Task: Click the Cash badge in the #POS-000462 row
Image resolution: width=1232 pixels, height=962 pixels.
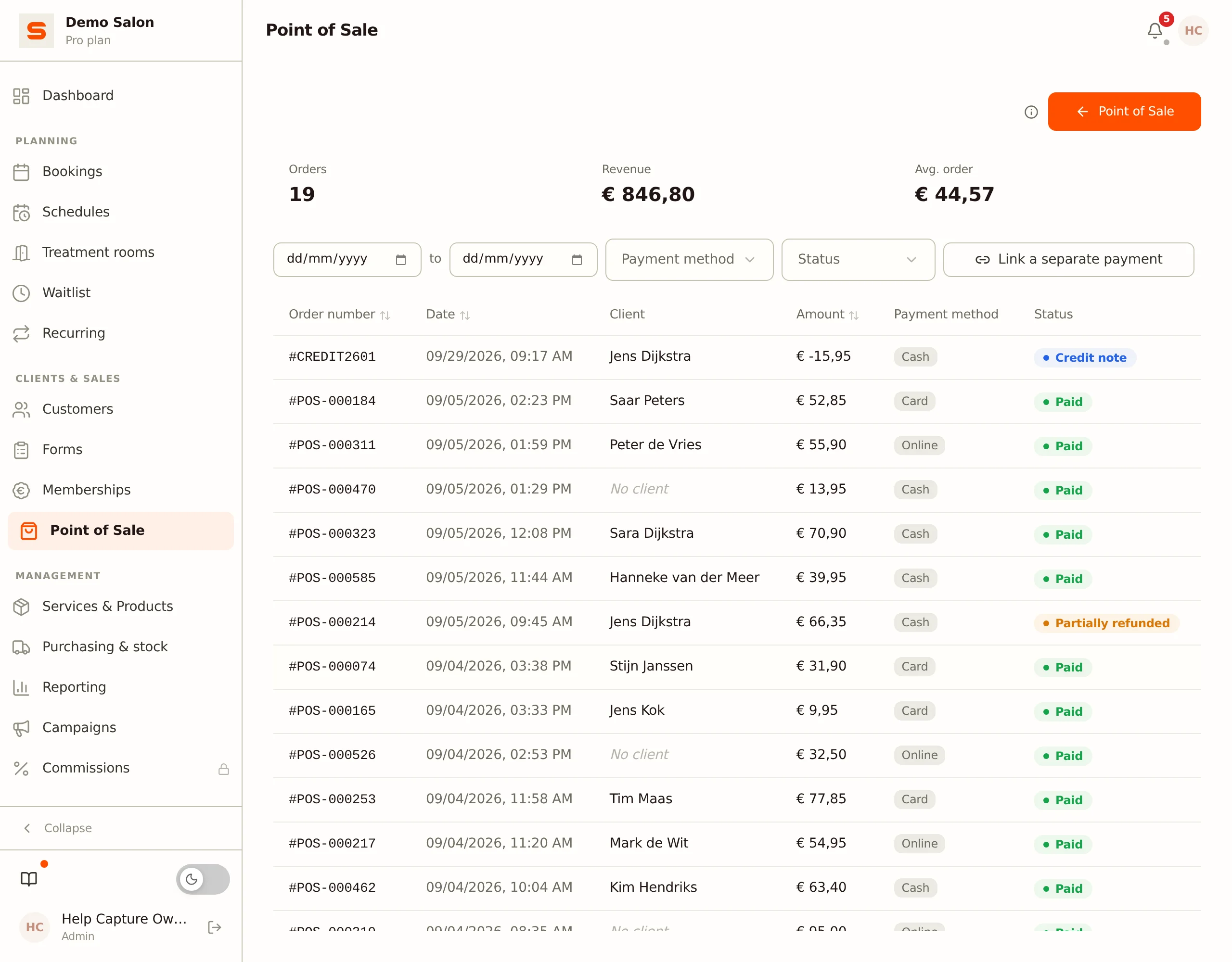Action: 915,888
